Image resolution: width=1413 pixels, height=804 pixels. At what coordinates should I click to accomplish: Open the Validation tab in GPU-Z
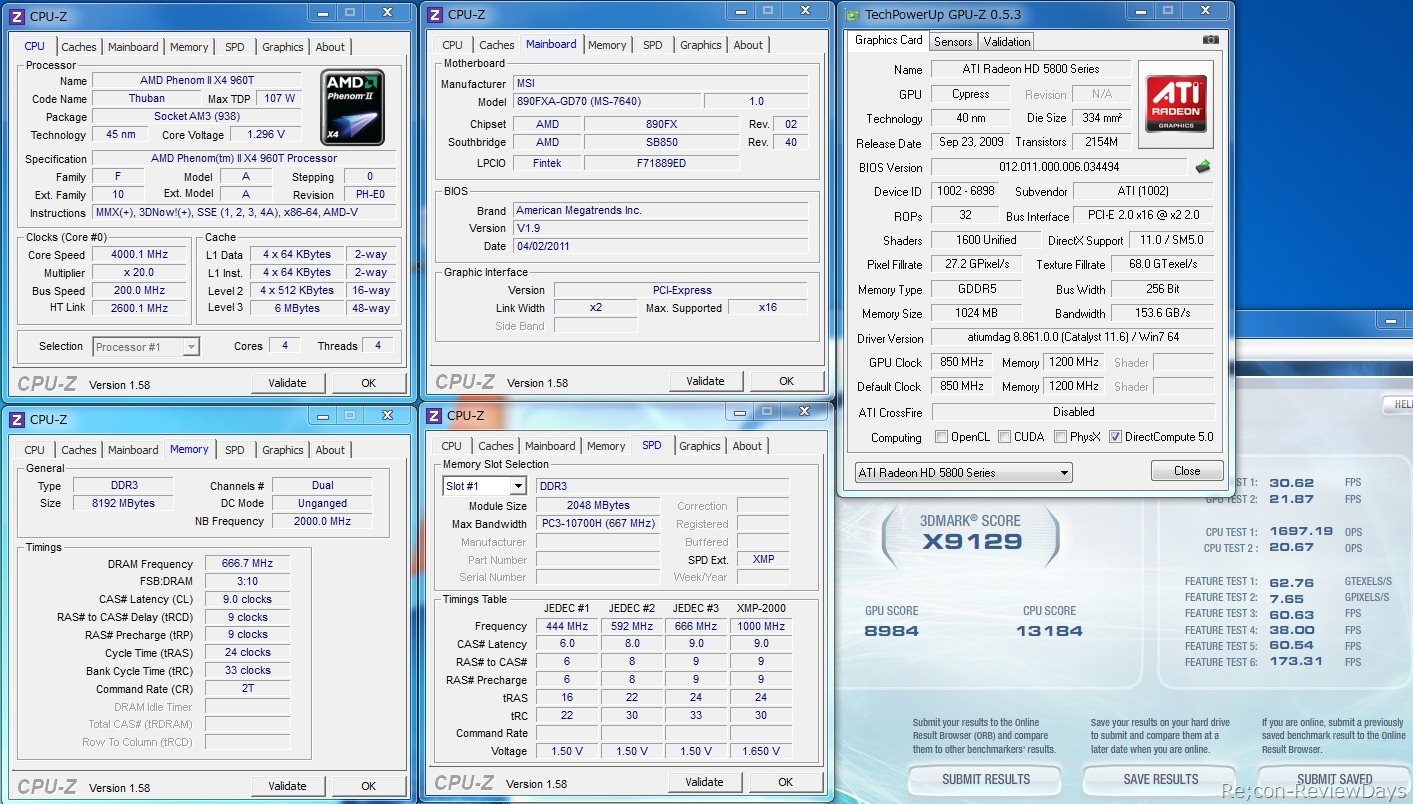tap(1006, 42)
